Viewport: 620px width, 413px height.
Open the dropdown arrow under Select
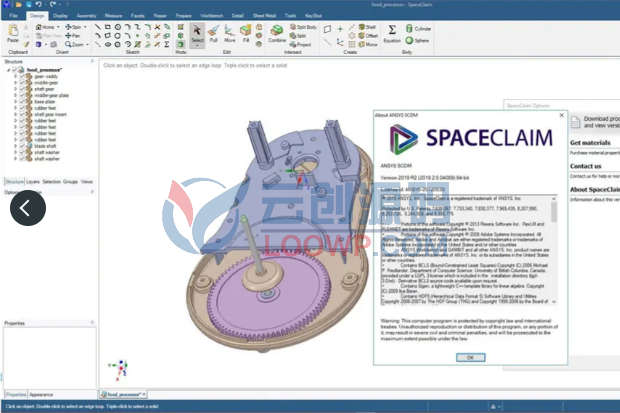click(197, 45)
